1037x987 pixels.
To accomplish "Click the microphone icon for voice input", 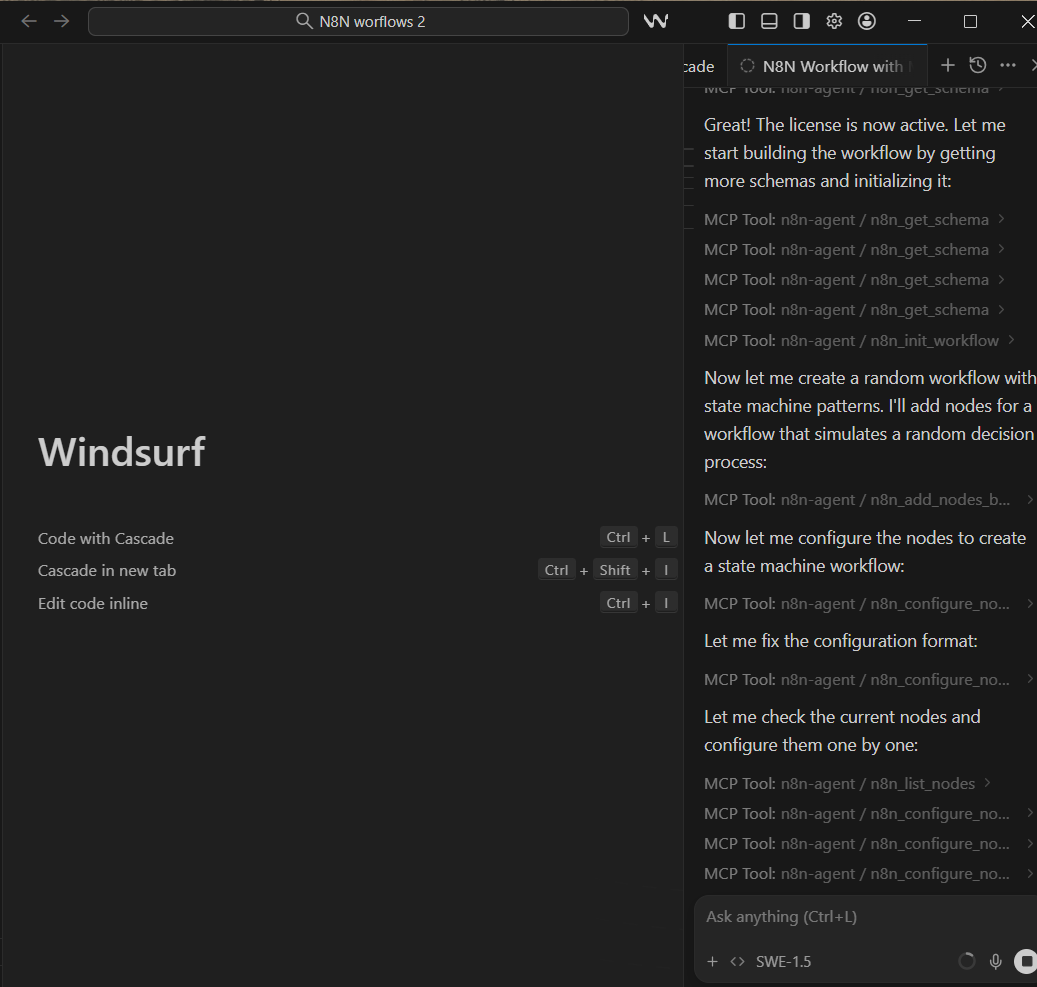I will pos(995,961).
